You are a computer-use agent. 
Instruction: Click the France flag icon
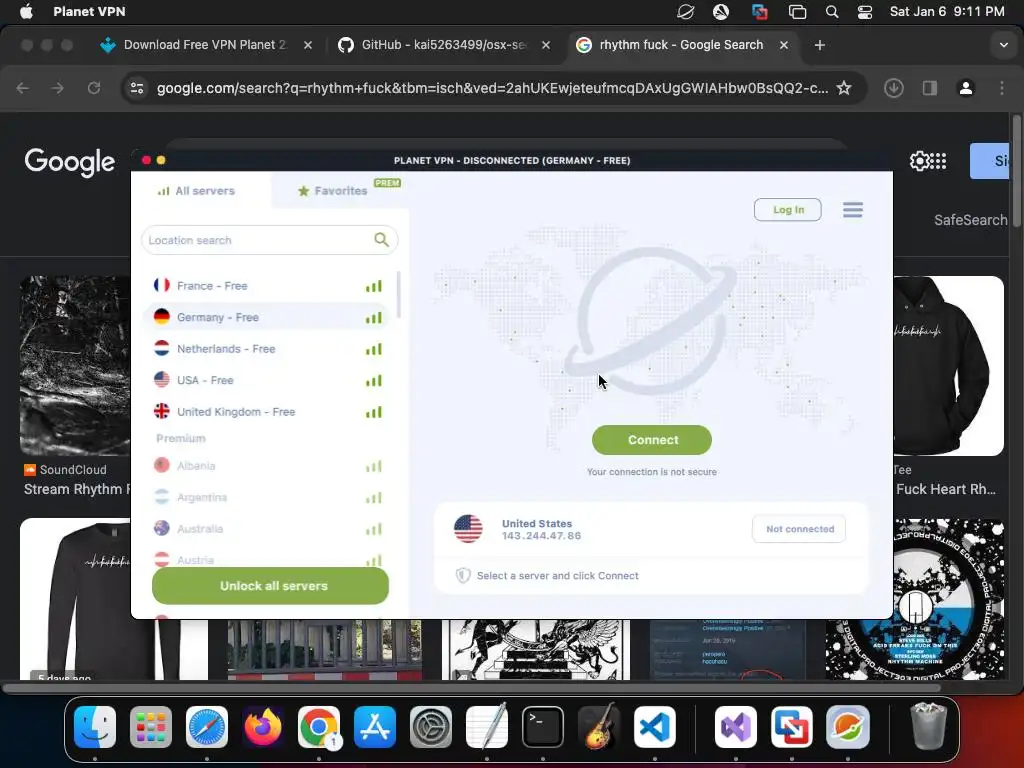pos(161,285)
